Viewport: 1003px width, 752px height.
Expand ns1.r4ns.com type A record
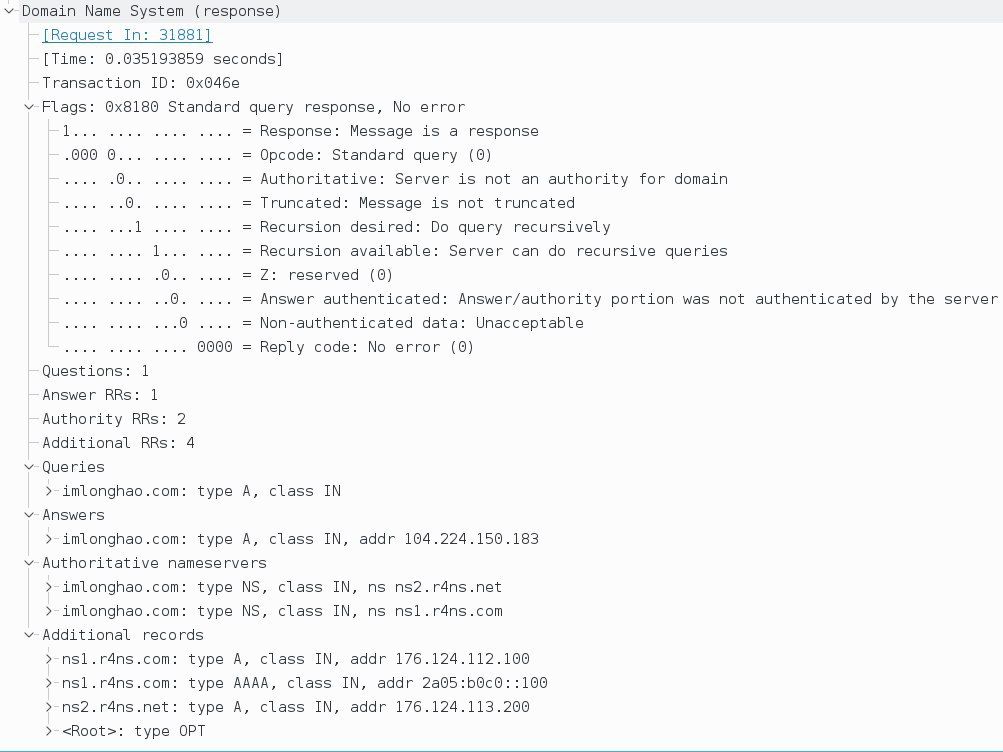(50, 659)
